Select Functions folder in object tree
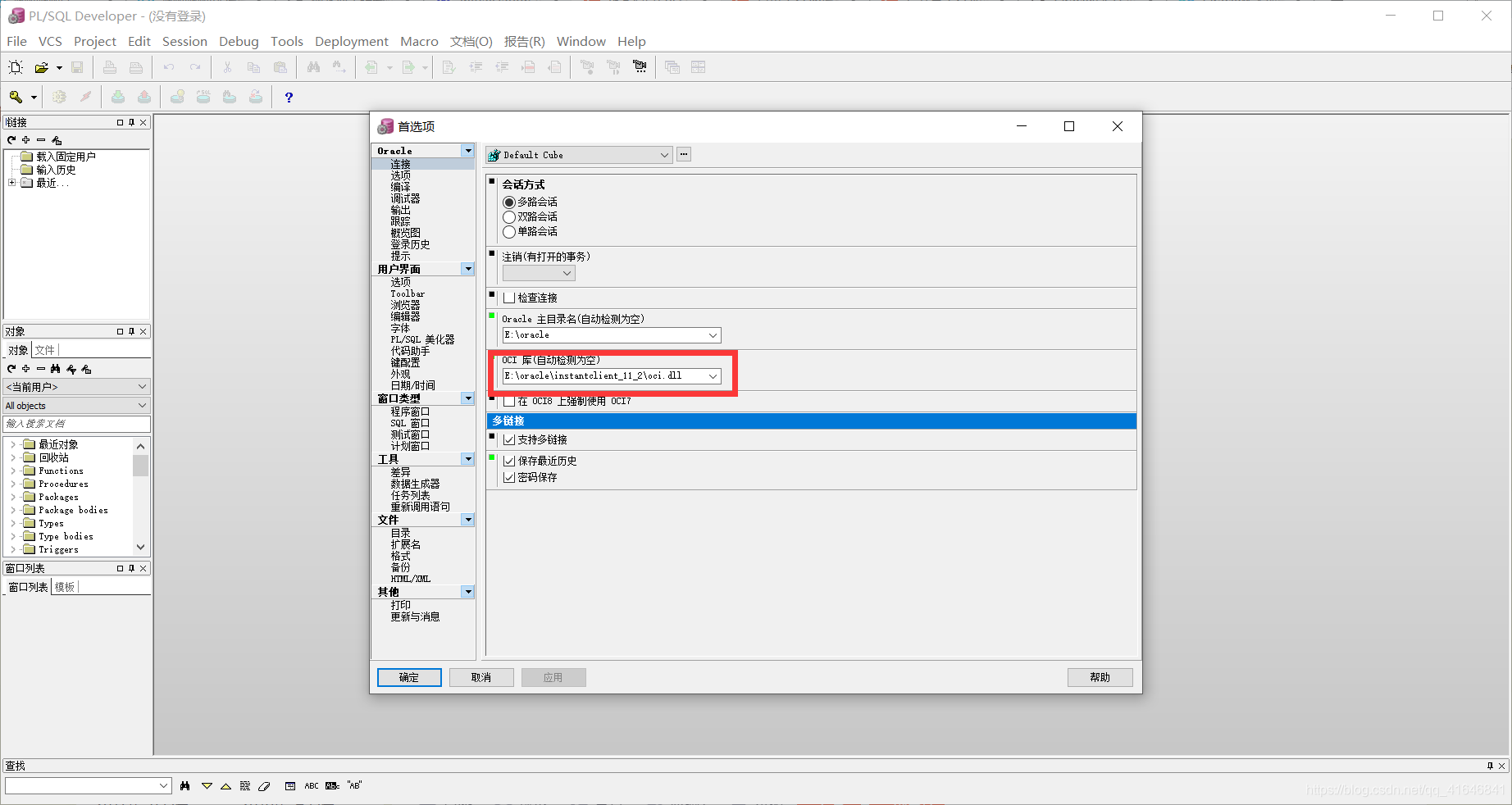The height and width of the screenshot is (805, 1512). pyautogui.click(x=61, y=471)
